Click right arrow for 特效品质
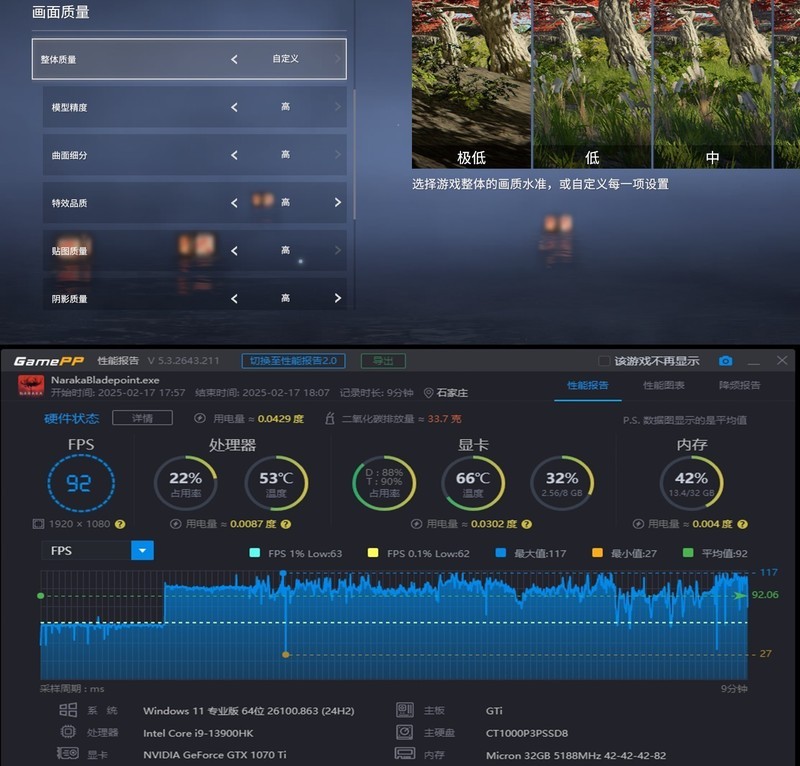 [x=338, y=203]
